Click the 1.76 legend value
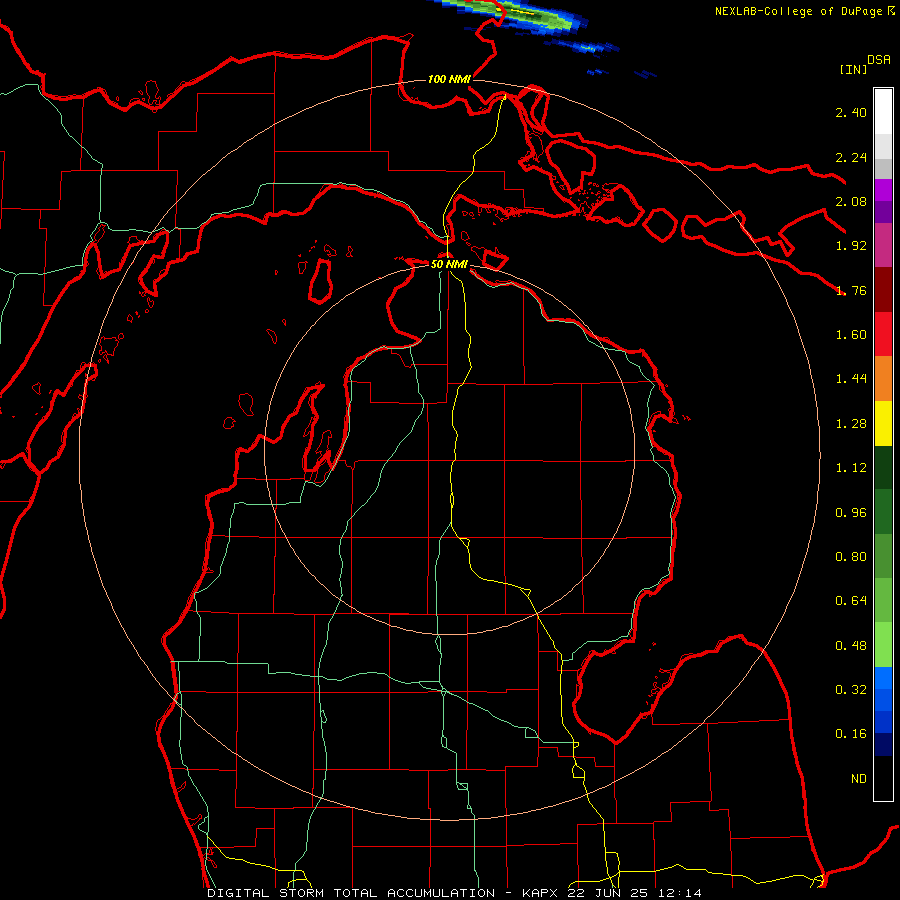This screenshot has width=900, height=900. (x=851, y=290)
